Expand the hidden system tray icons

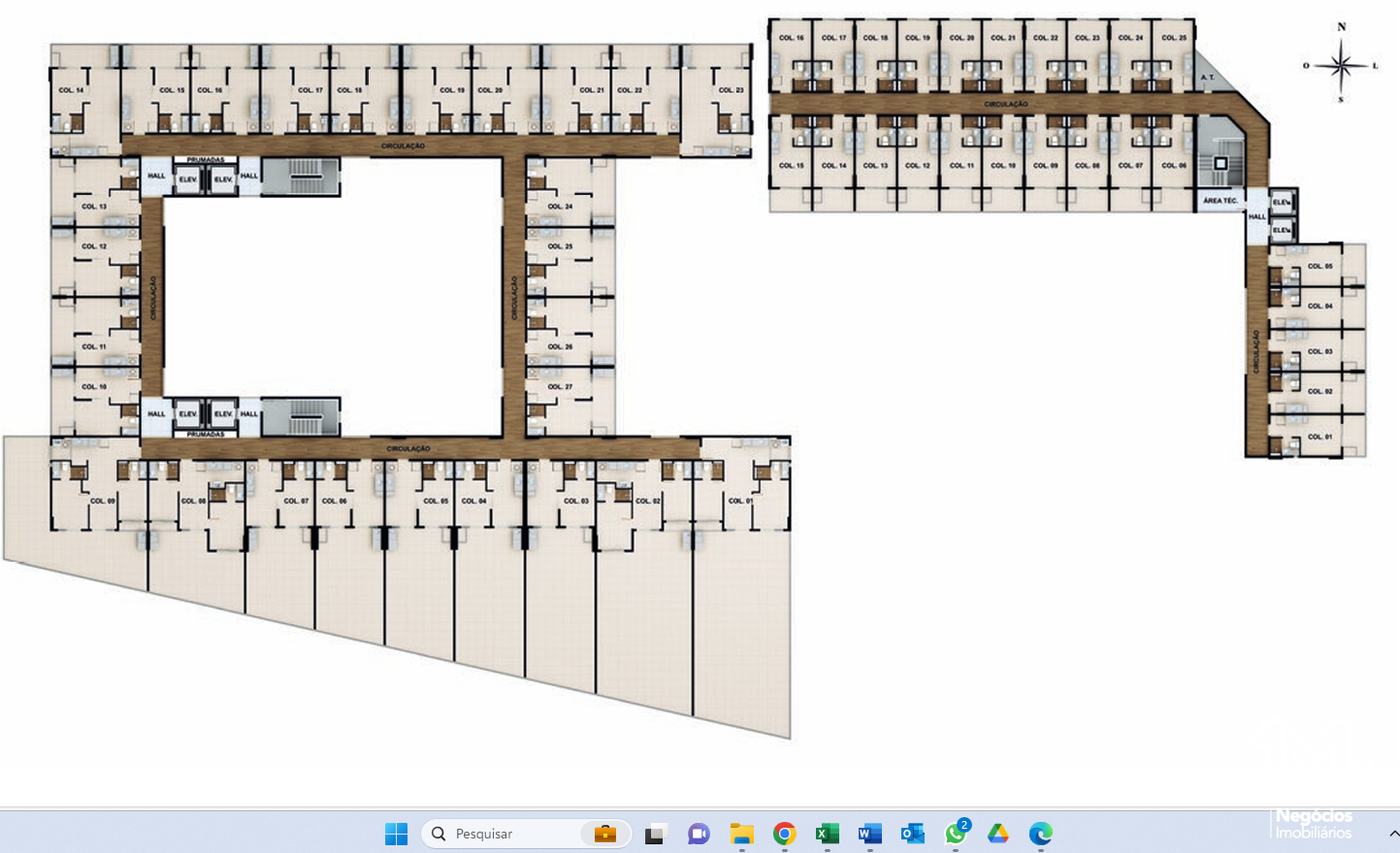pyautogui.click(x=1393, y=834)
